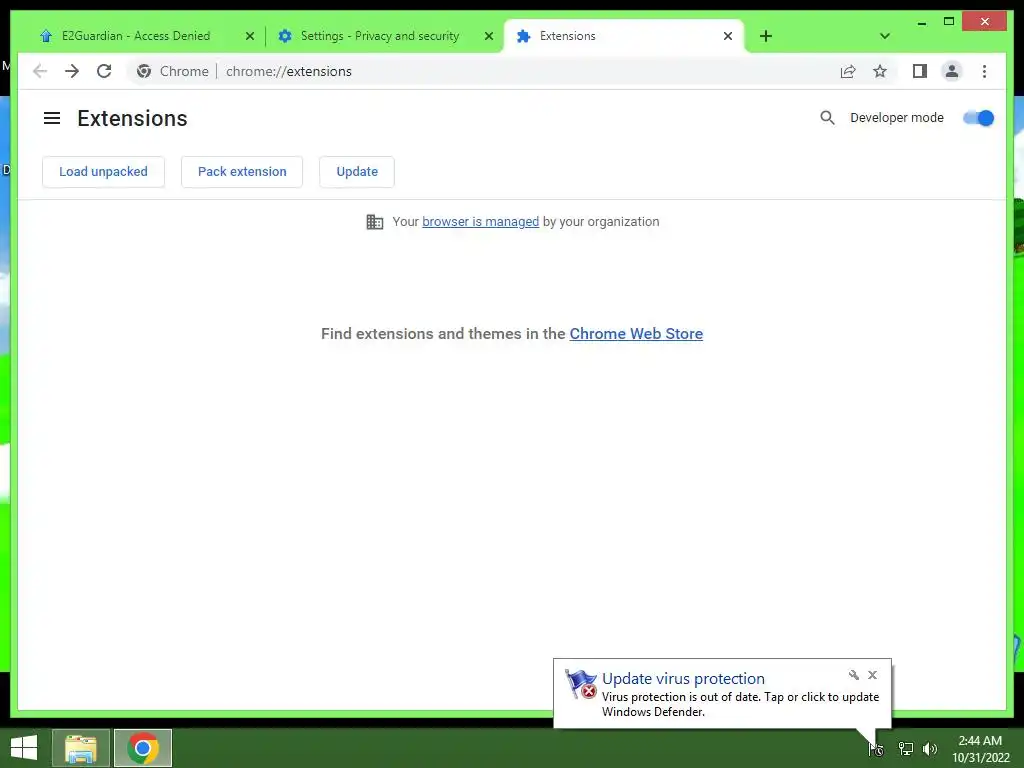
Task: Click the Update extensions button
Action: pyautogui.click(x=357, y=172)
